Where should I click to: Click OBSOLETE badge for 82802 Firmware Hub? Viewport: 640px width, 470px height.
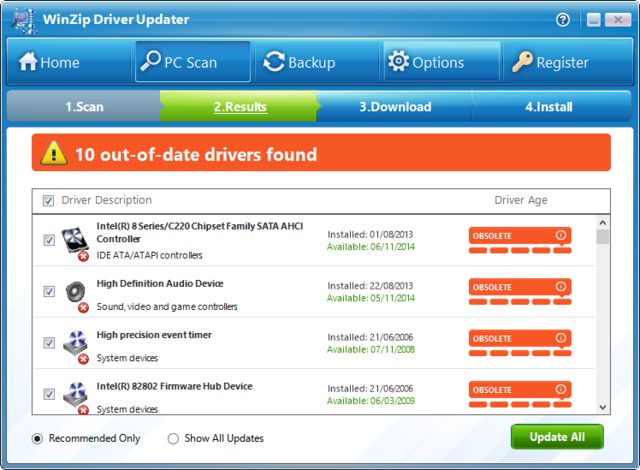(x=520, y=390)
